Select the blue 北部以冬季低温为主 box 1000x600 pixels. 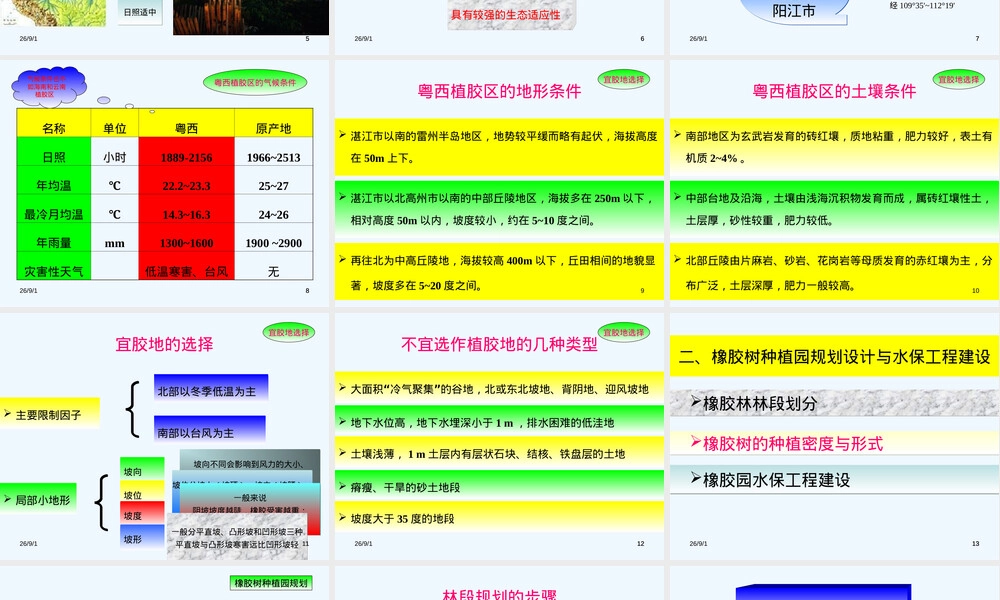coord(211,388)
